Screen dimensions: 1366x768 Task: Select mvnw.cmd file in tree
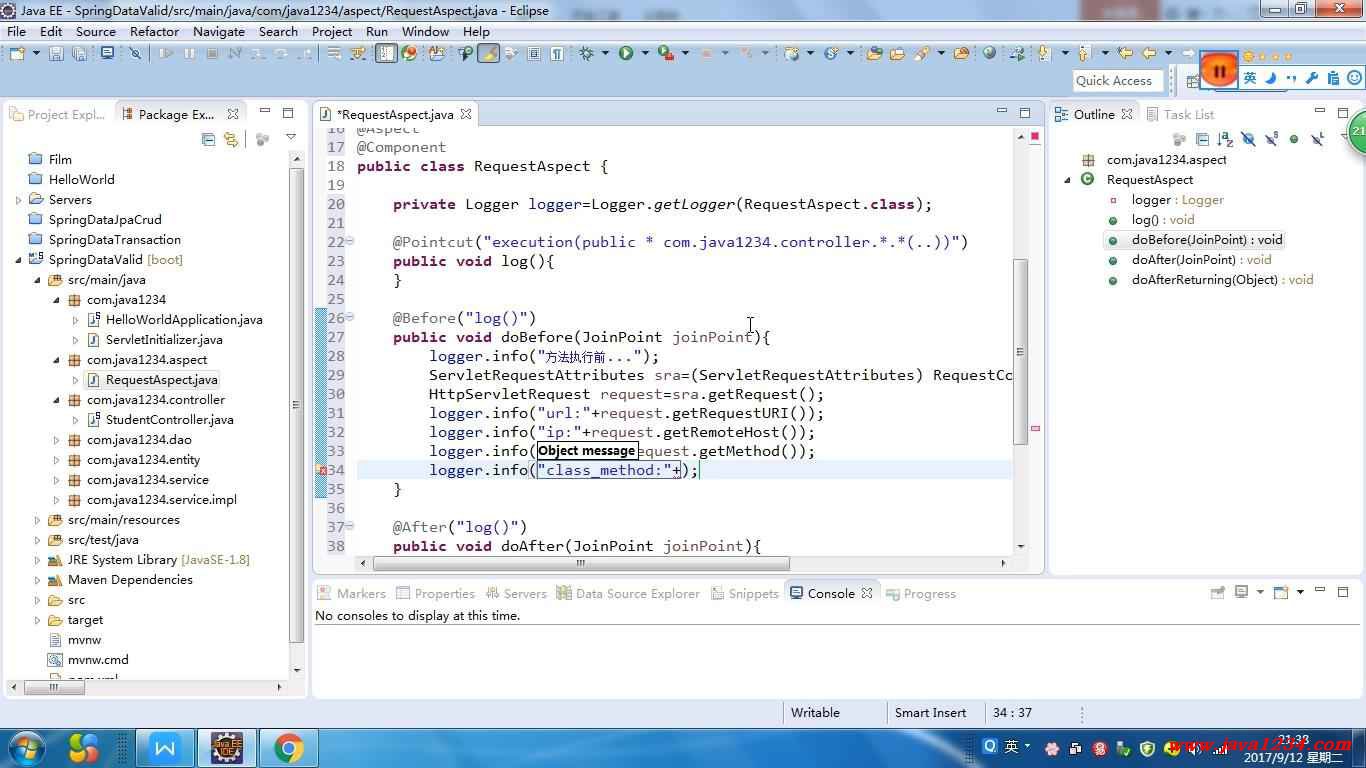click(x=98, y=660)
